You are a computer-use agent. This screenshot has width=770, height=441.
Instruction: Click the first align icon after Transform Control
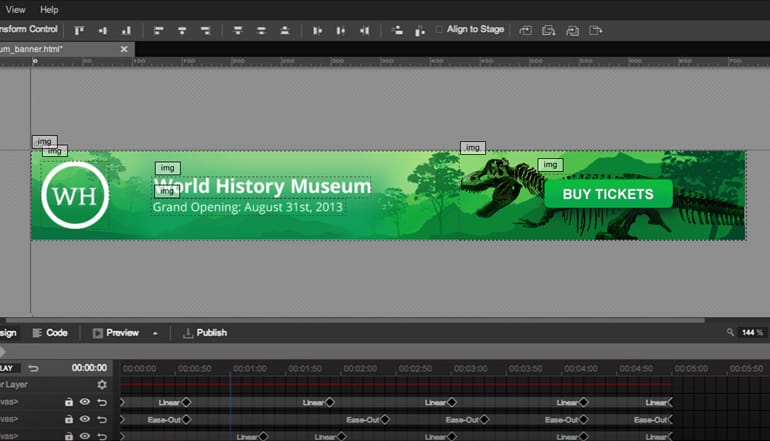pyautogui.click(x=80, y=30)
